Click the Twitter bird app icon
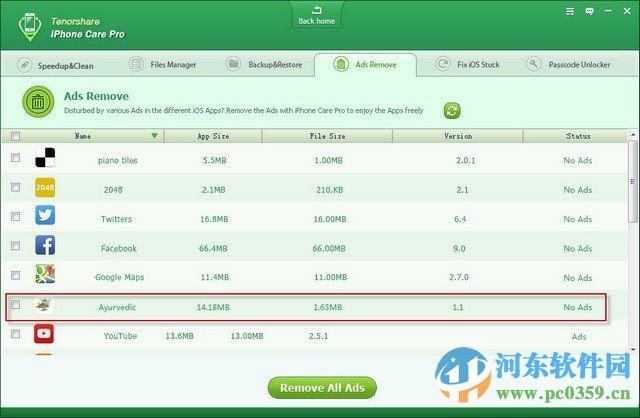The image size is (640, 418). pyautogui.click(x=45, y=216)
